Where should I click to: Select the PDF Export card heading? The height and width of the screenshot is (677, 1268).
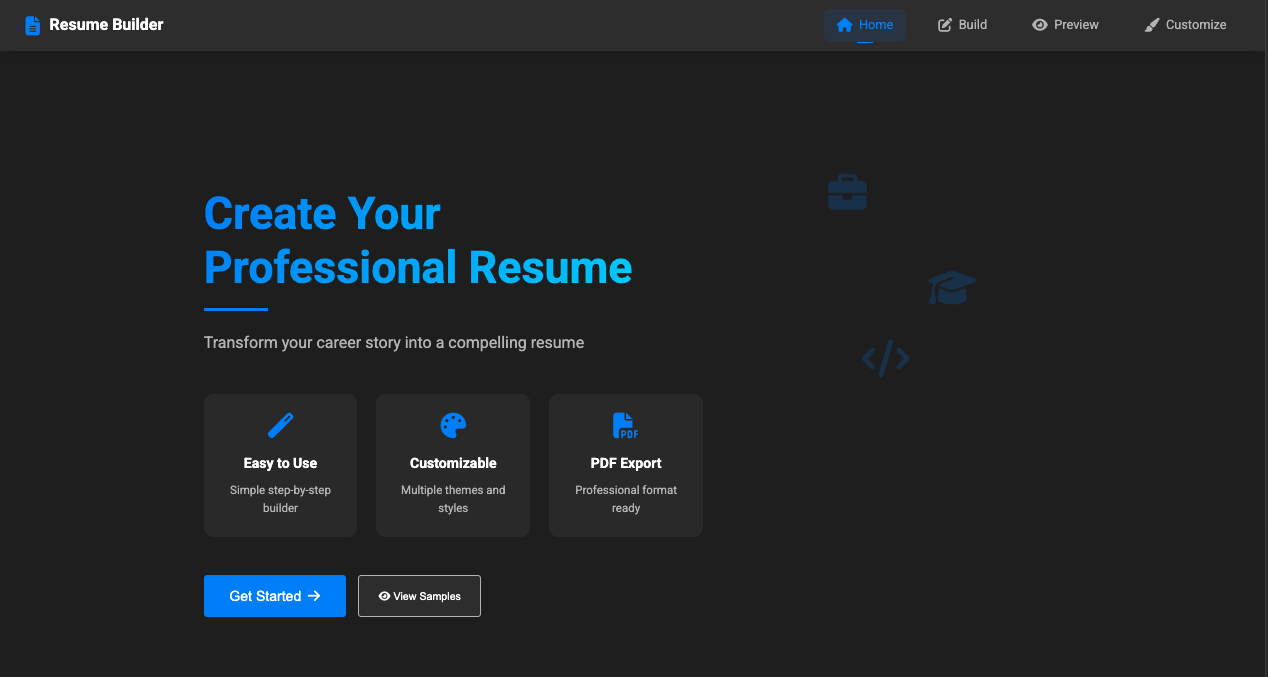tap(626, 463)
